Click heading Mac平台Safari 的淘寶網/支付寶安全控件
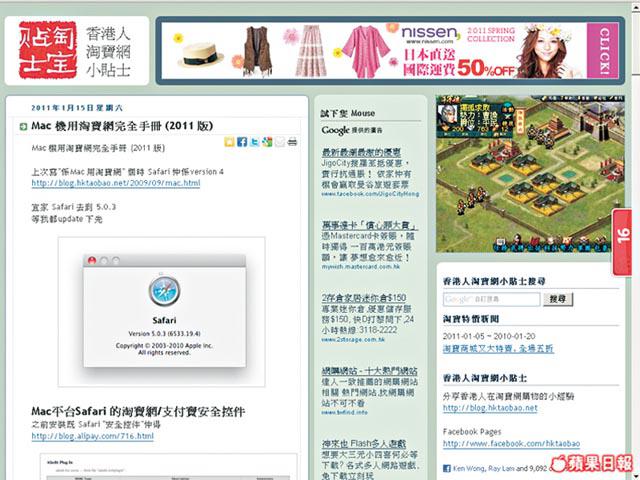The height and width of the screenshot is (480, 640). pyautogui.click(x=138, y=411)
